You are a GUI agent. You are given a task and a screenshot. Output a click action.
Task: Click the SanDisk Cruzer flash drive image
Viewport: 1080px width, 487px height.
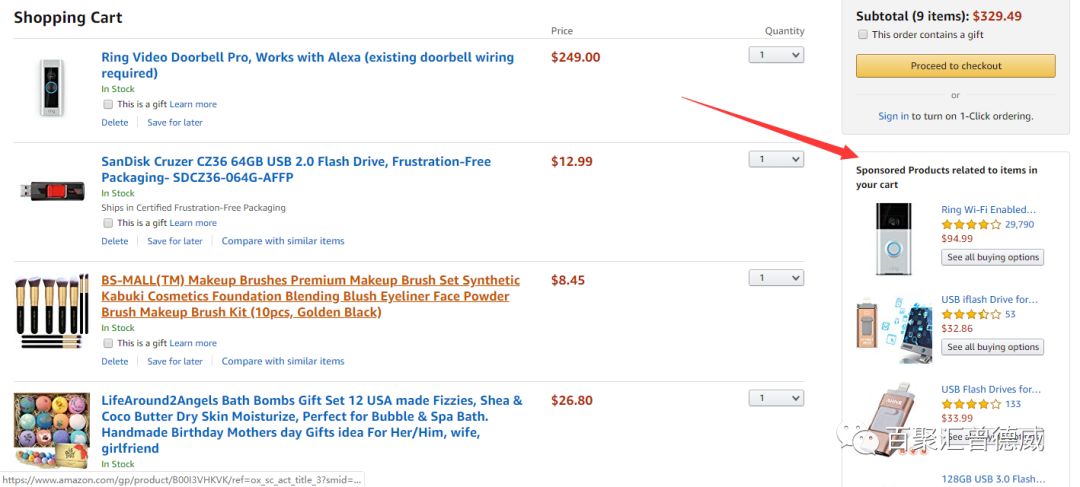click(52, 190)
